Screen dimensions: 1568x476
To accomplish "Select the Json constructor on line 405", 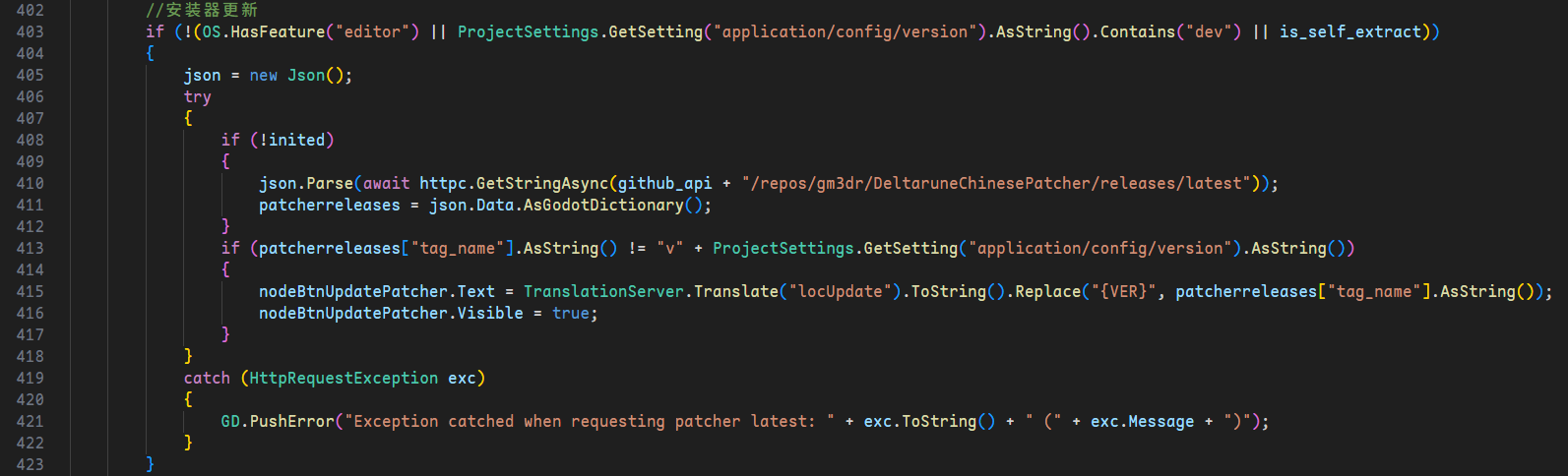I will pos(306,75).
